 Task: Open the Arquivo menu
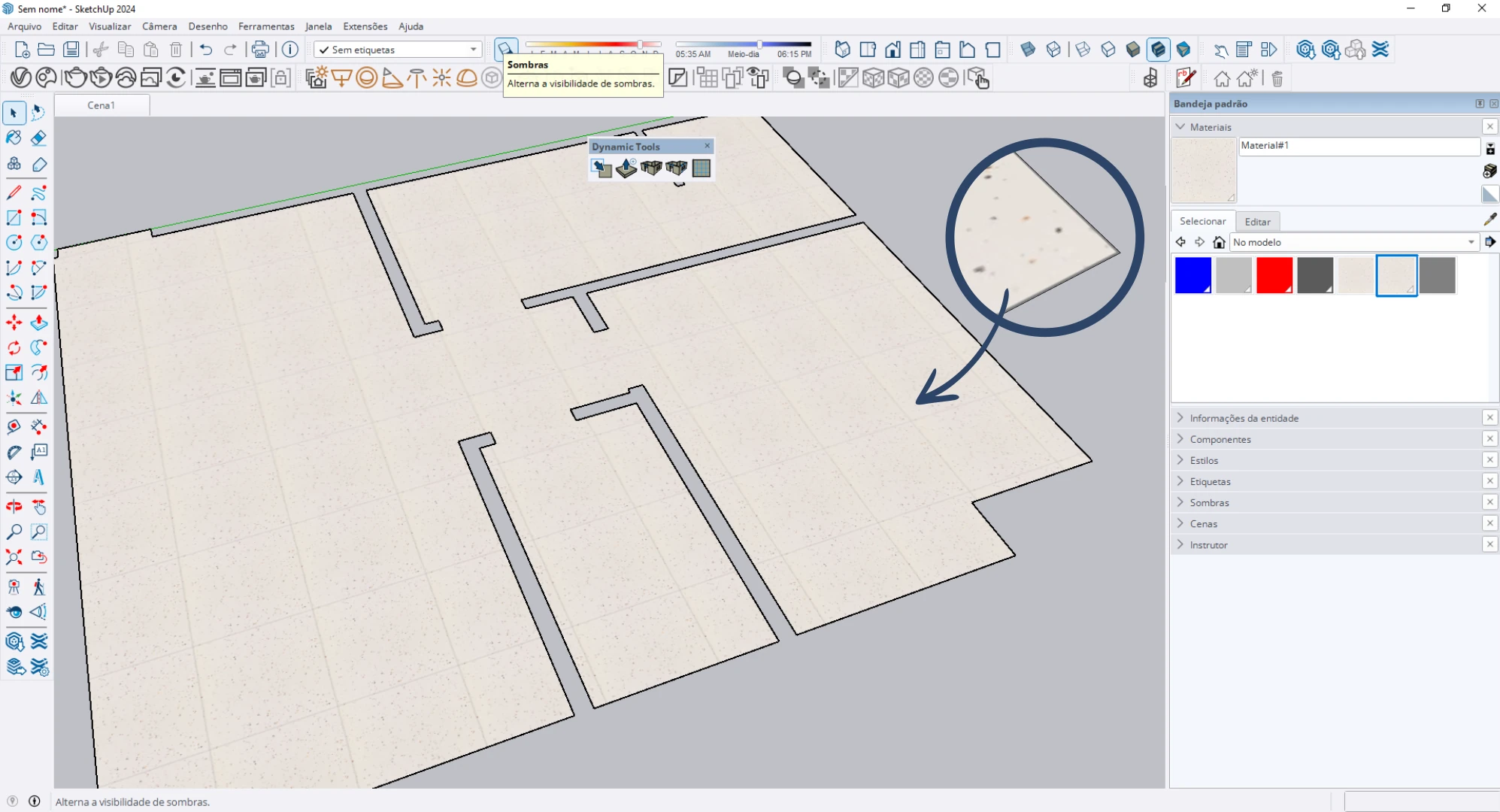click(x=25, y=26)
